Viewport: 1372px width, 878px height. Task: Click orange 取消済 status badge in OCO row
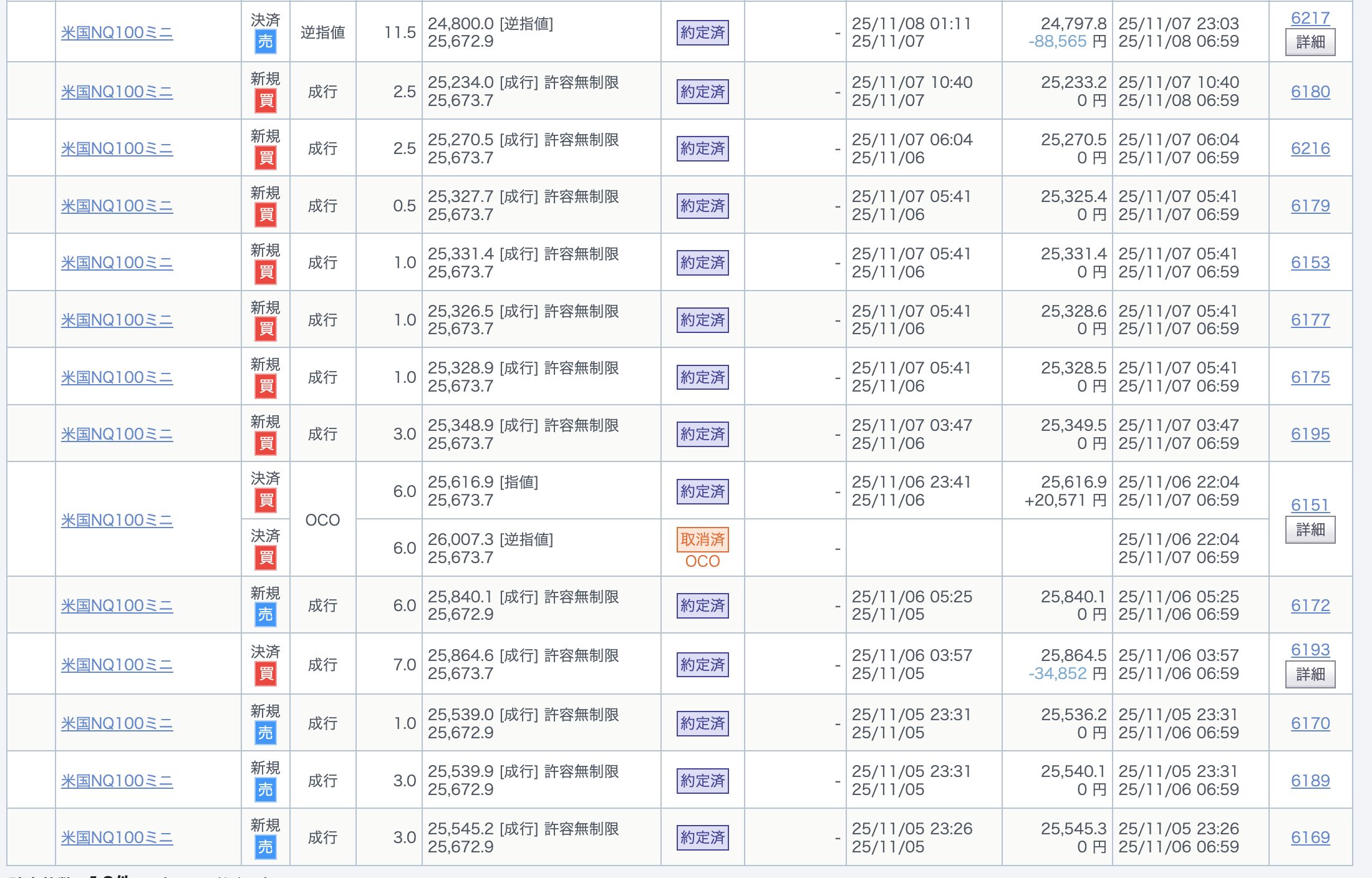(702, 539)
